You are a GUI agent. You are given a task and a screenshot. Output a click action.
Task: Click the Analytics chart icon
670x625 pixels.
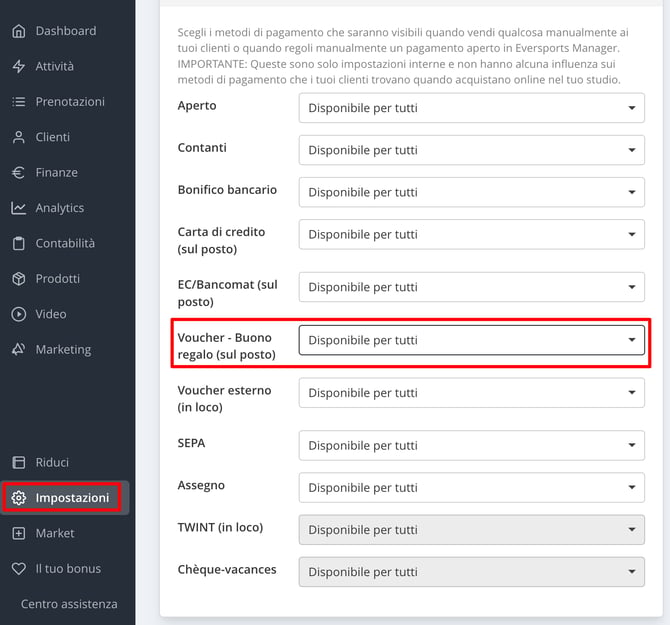tap(18, 208)
